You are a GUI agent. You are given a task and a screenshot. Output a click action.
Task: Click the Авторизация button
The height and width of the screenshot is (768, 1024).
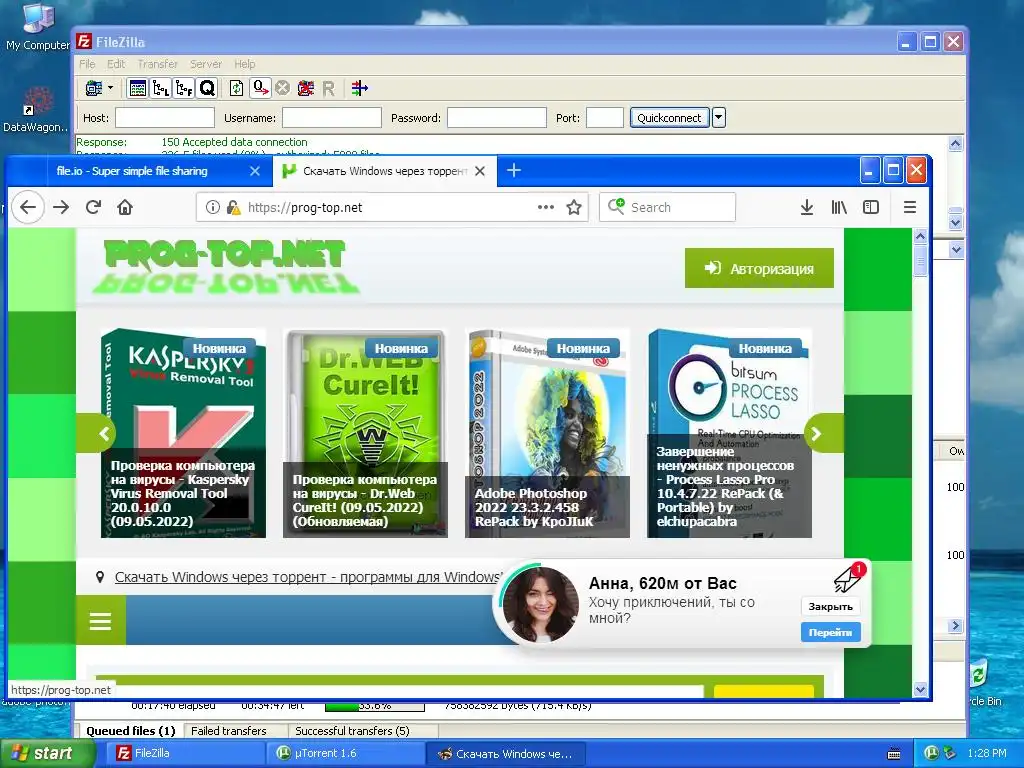tap(759, 268)
